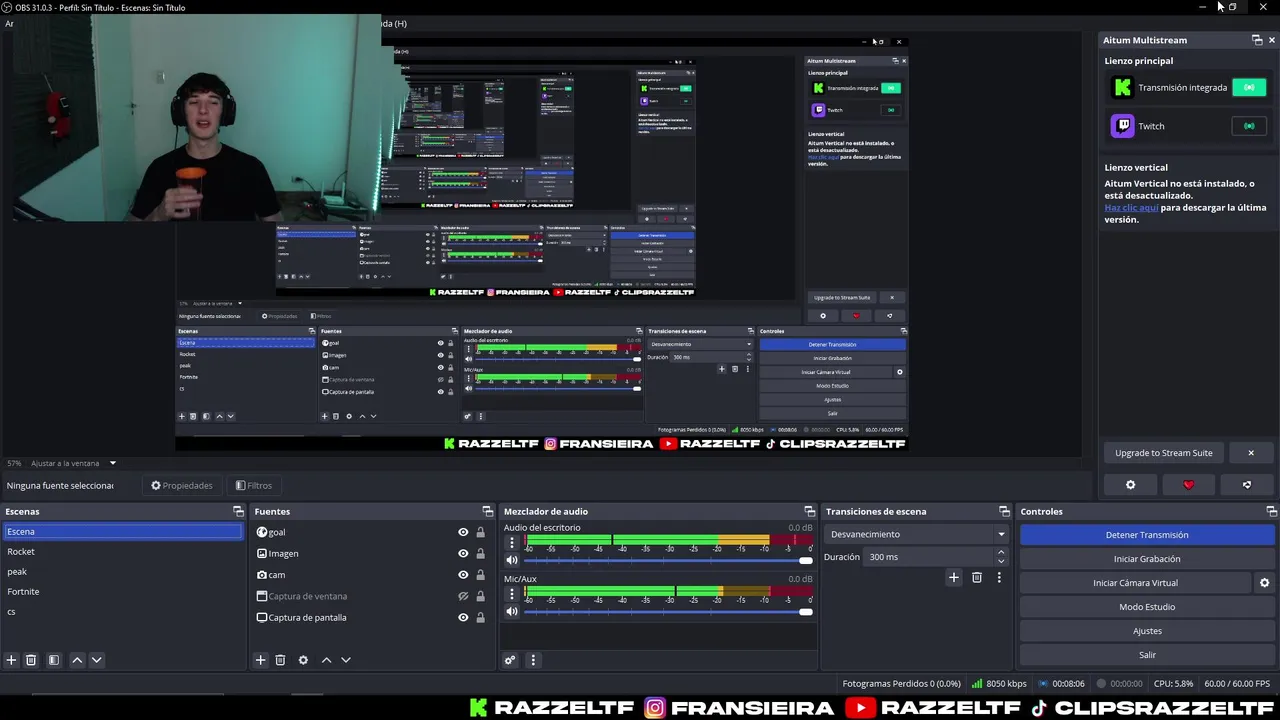
Task: Show the Captura de ventana source
Action: [463, 596]
